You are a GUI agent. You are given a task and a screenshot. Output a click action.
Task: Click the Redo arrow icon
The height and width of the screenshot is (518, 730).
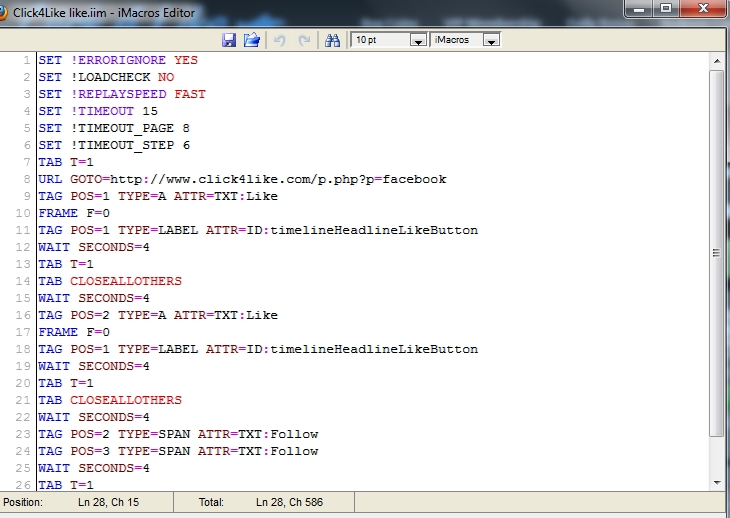304,40
